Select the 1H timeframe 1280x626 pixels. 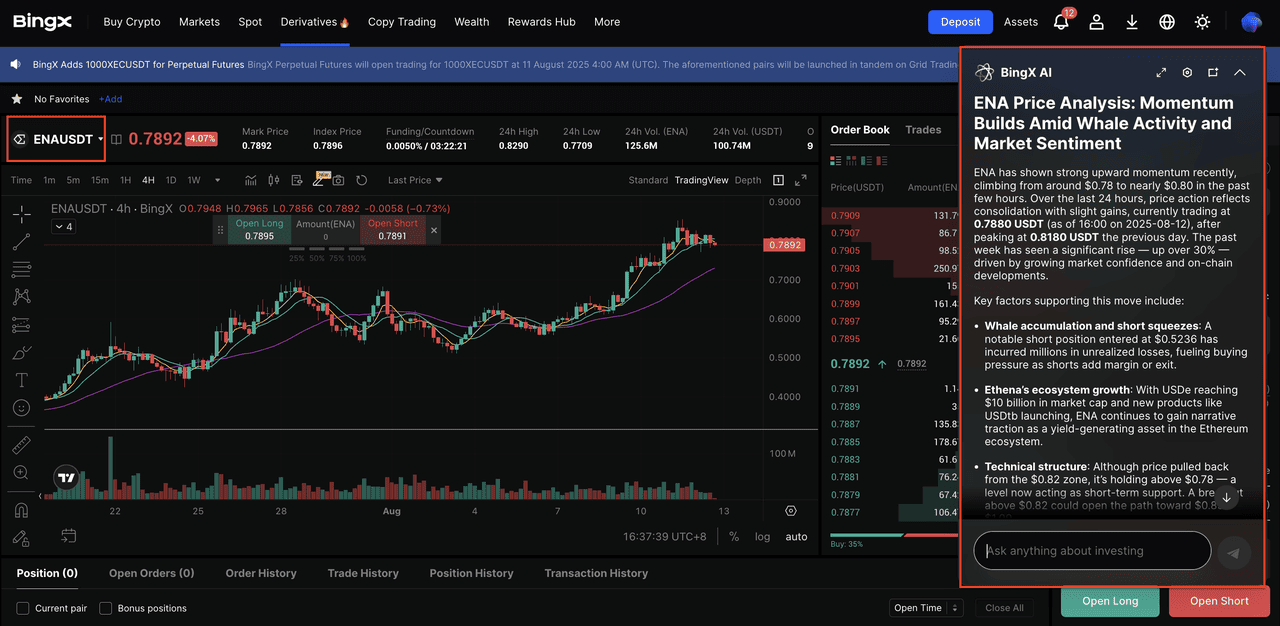tap(125, 180)
